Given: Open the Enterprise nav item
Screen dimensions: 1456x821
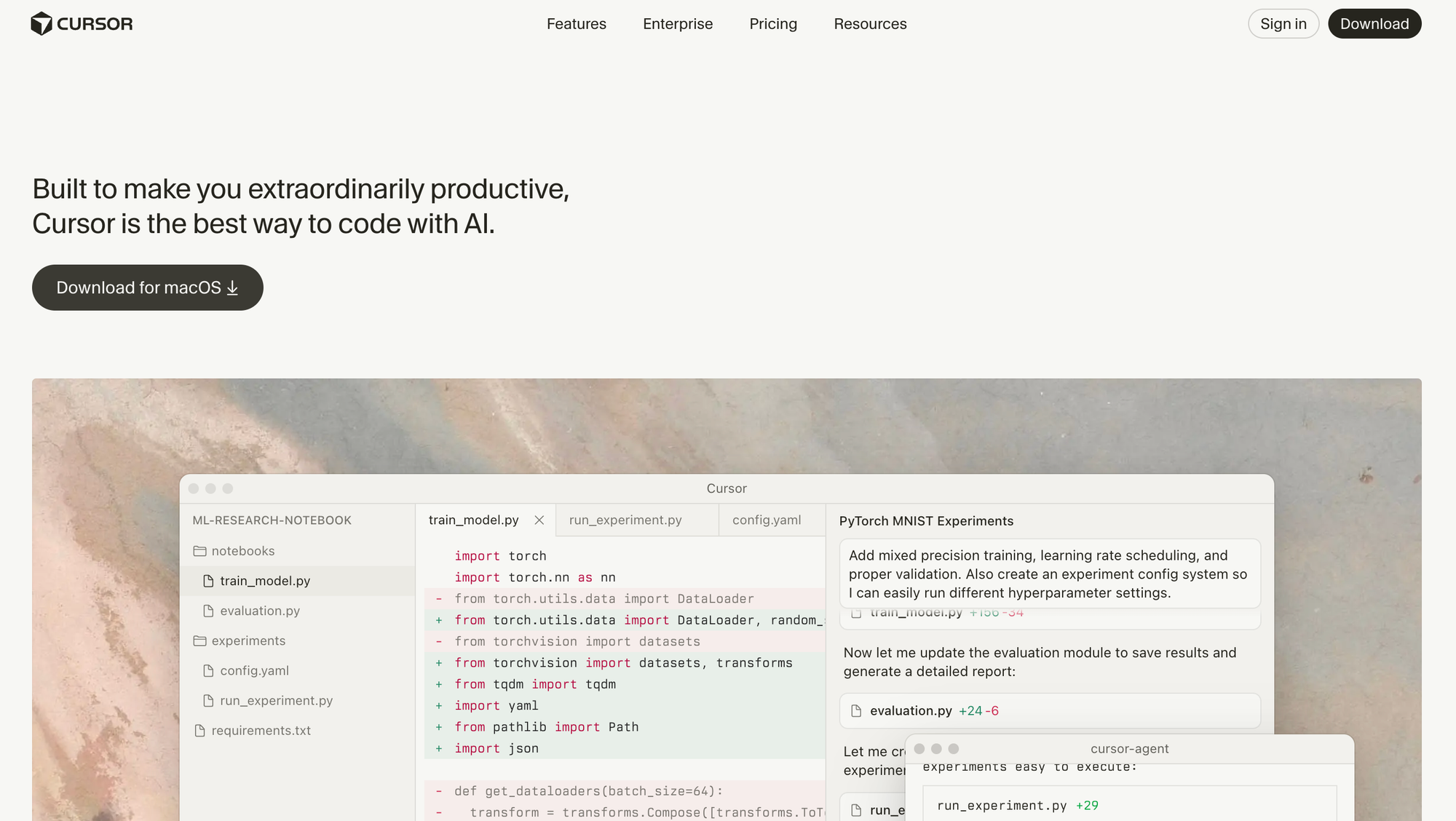Looking at the screenshot, I should 677,24.
